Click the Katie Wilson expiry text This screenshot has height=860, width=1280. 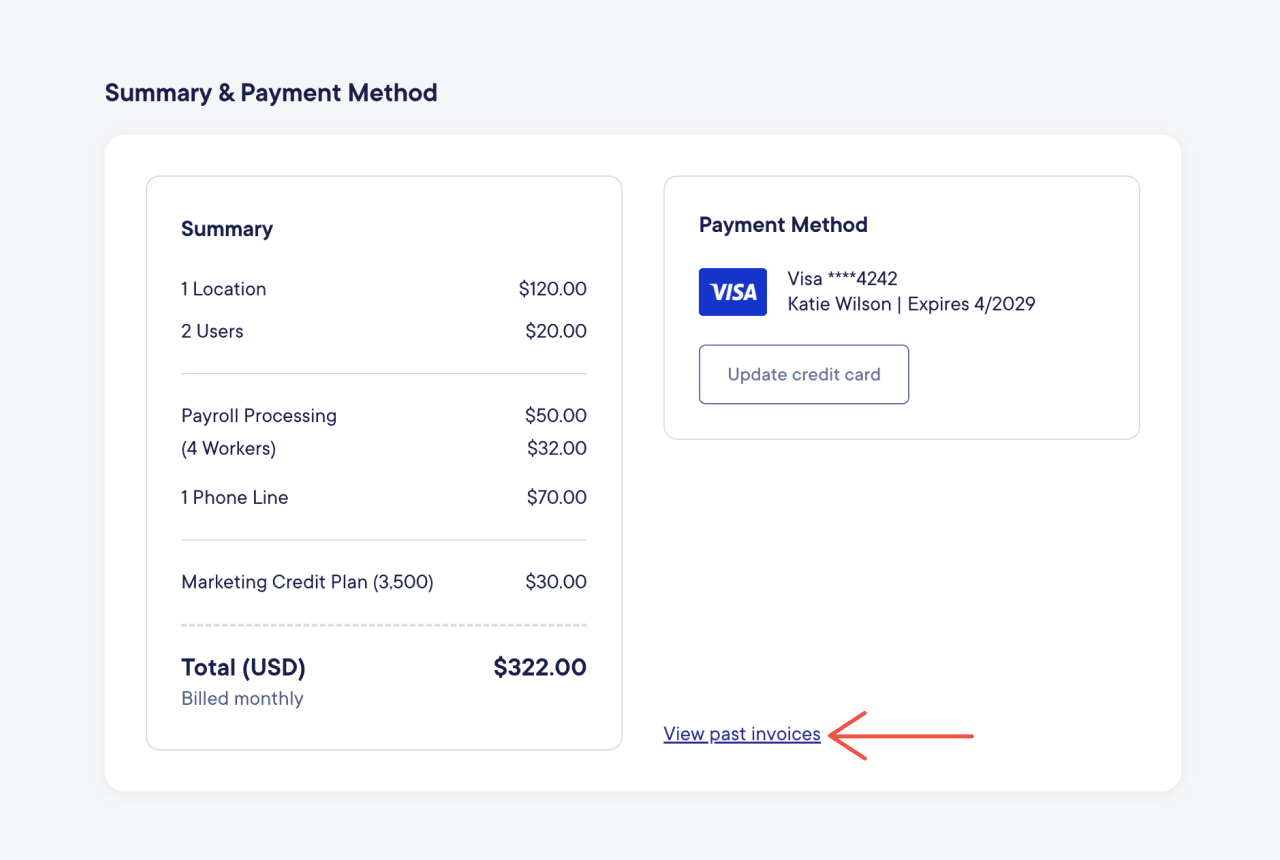pyautogui.click(x=912, y=304)
